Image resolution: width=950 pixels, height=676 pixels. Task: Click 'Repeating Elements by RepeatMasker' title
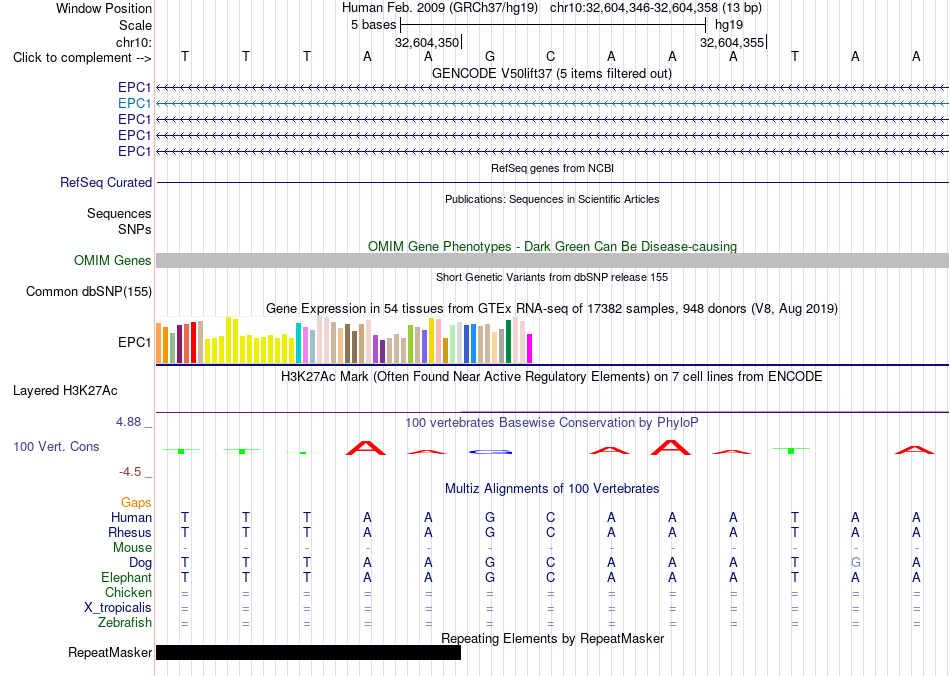[553, 638]
